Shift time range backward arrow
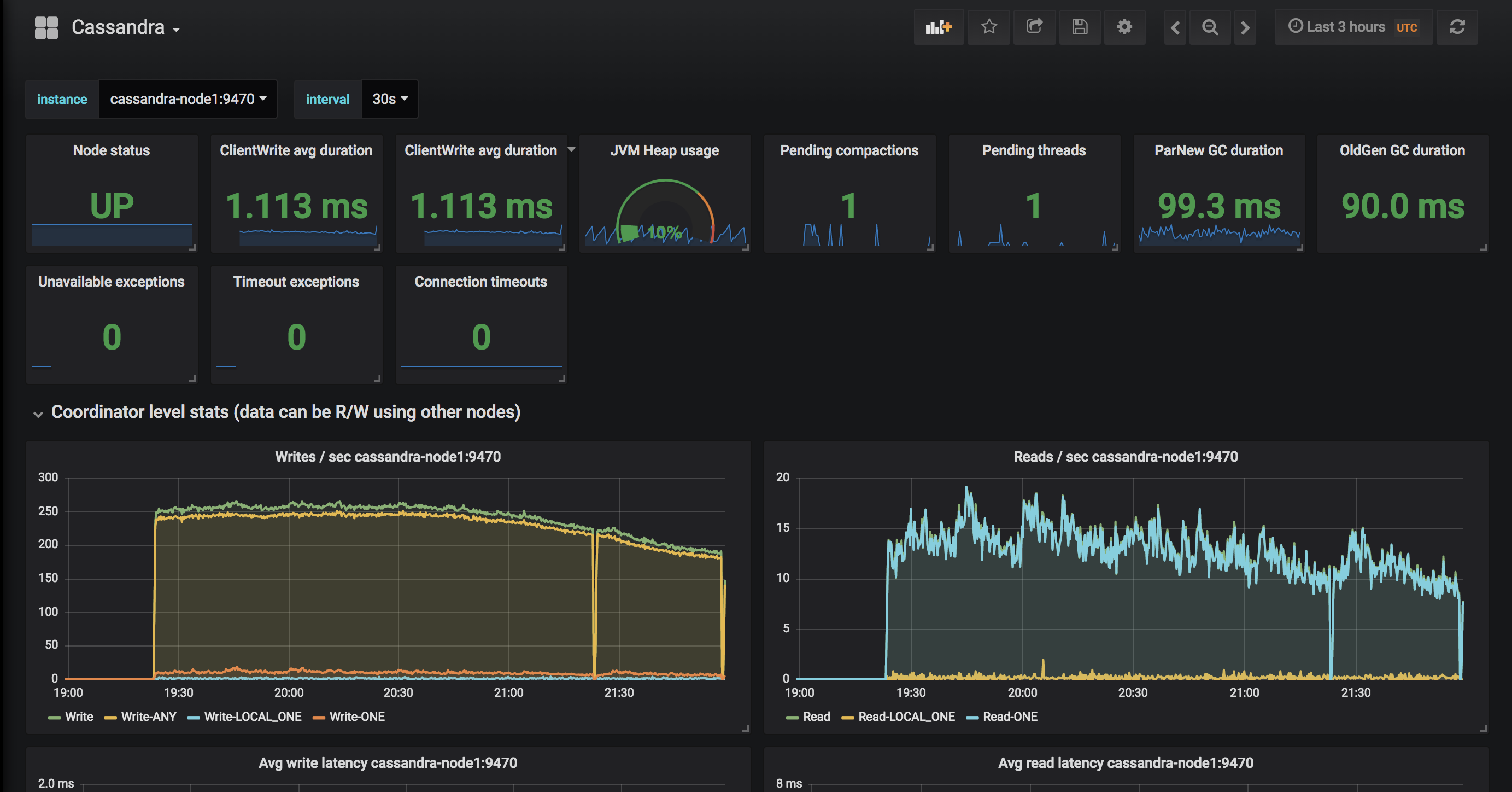 (1175, 27)
